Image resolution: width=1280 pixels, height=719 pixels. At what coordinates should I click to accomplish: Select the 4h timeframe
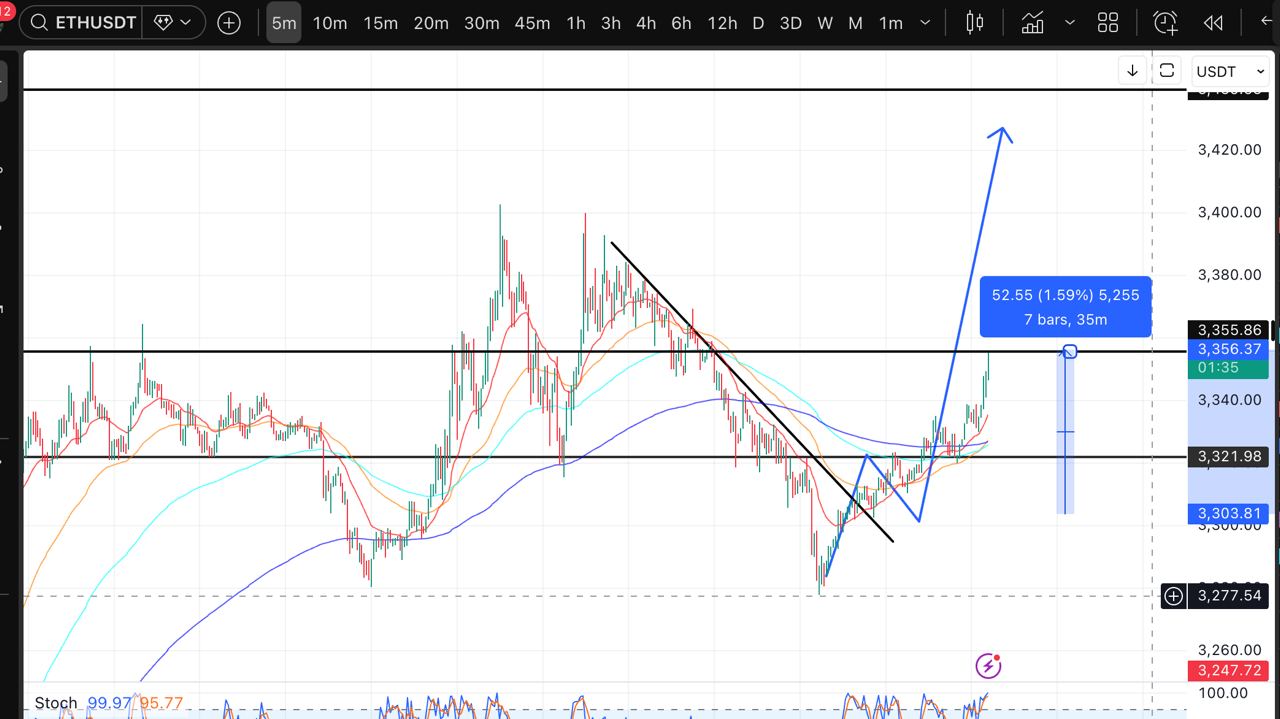pyautogui.click(x=646, y=22)
